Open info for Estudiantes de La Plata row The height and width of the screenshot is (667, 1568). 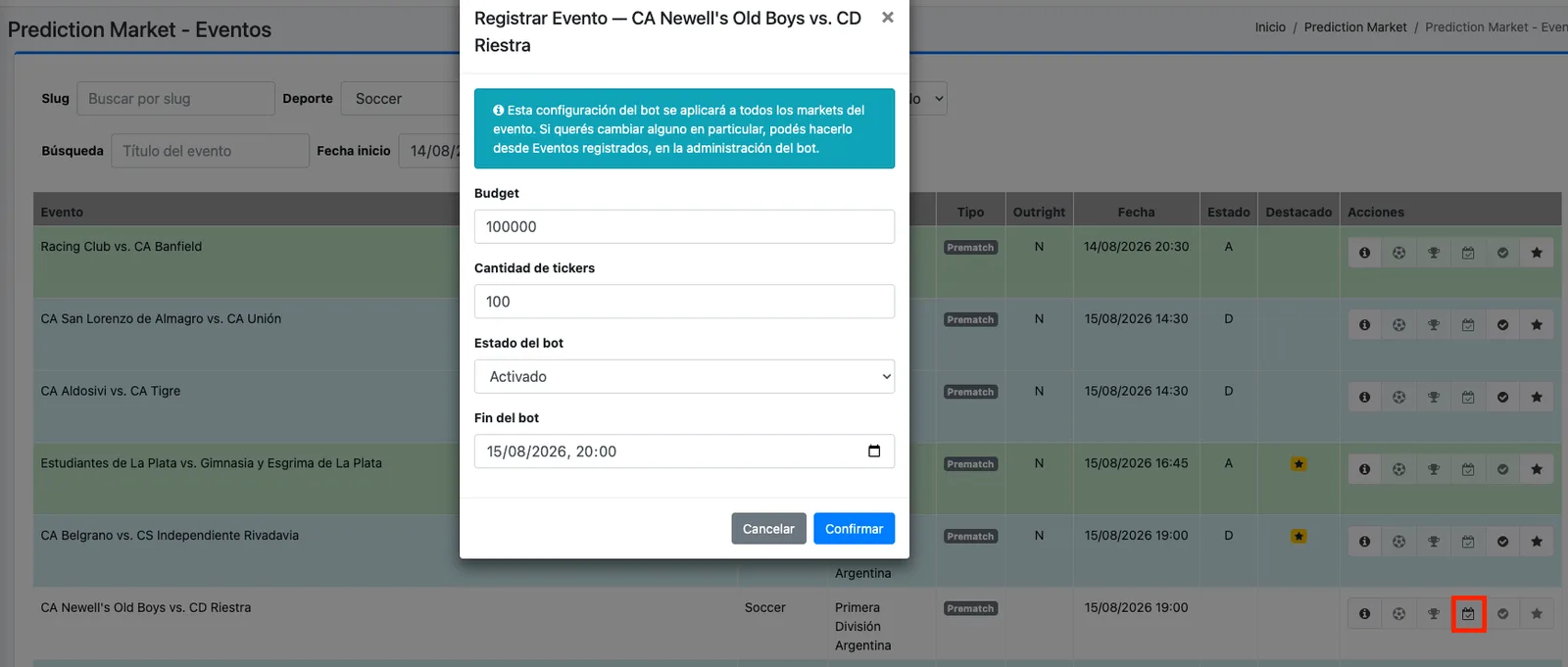click(1364, 469)
